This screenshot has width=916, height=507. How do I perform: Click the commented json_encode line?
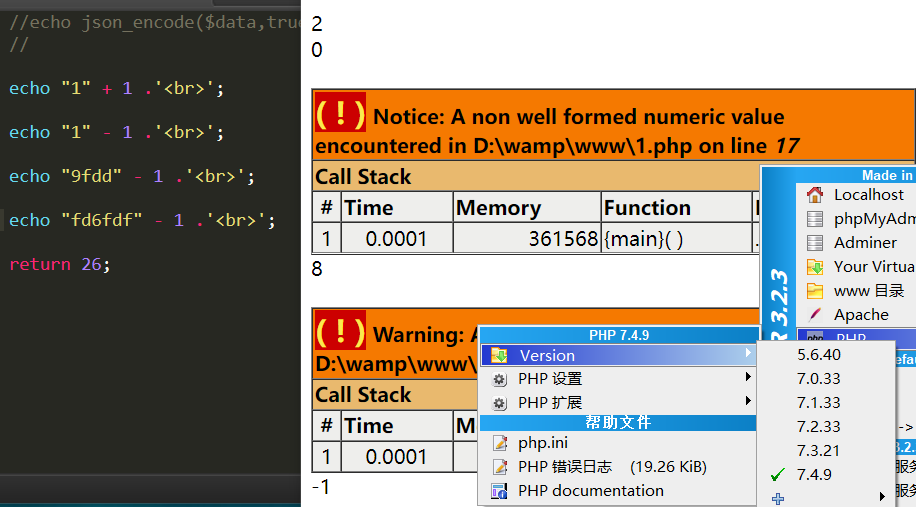point(155,22)
